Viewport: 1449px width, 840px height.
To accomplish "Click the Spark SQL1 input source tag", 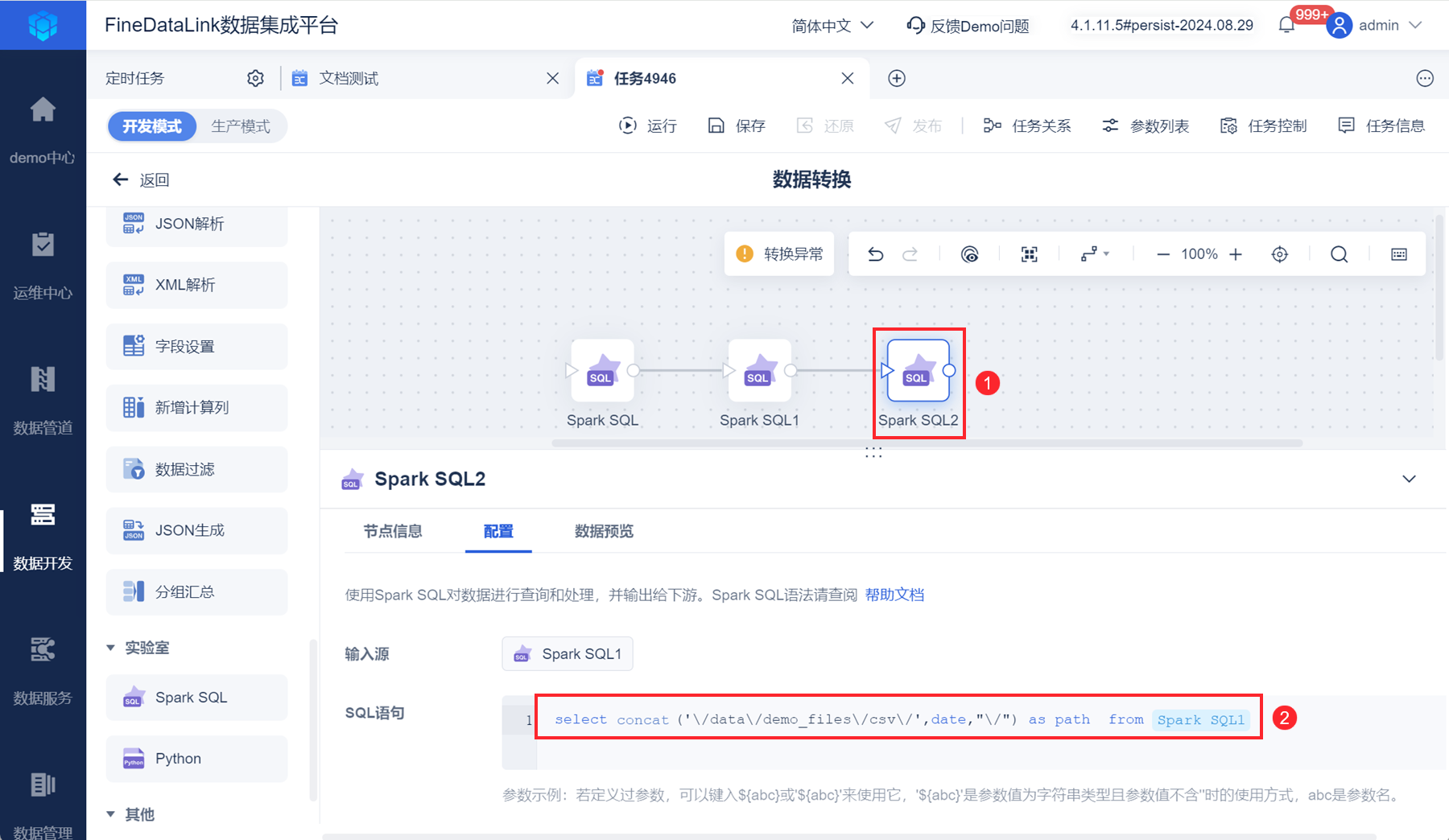I will click(x=568, y=653).
